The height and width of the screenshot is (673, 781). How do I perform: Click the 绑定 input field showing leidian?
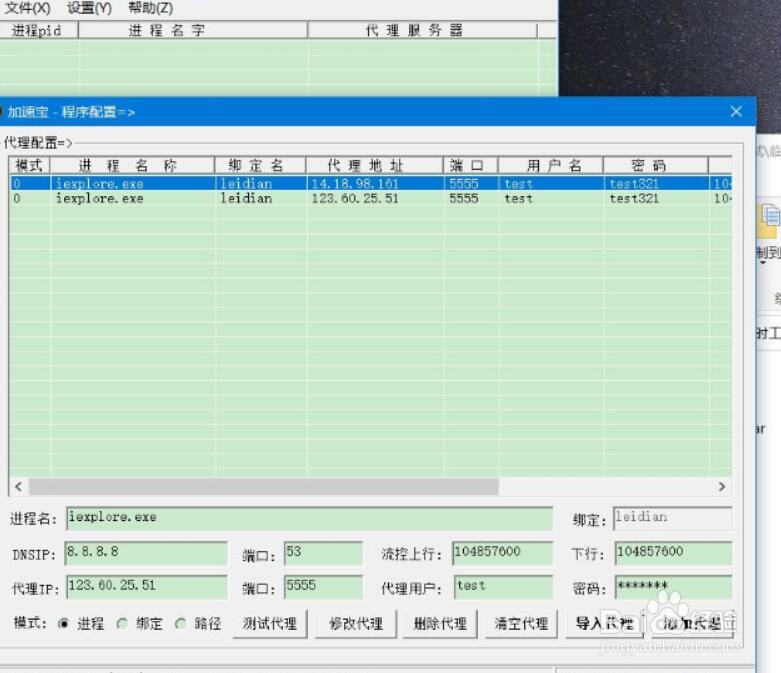coord(673,518)
